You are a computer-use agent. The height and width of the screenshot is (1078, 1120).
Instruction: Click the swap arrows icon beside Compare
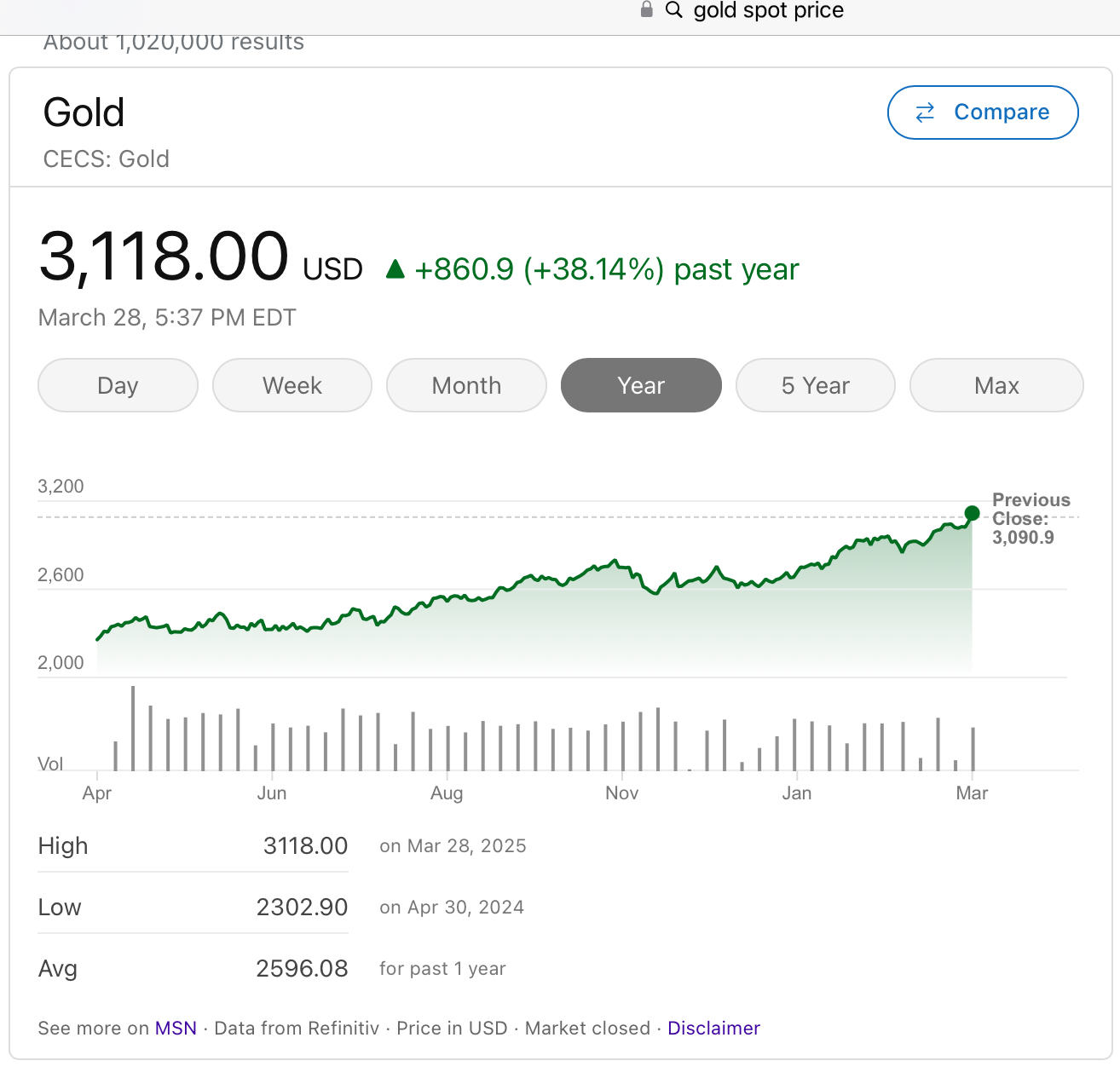[925, 112]
